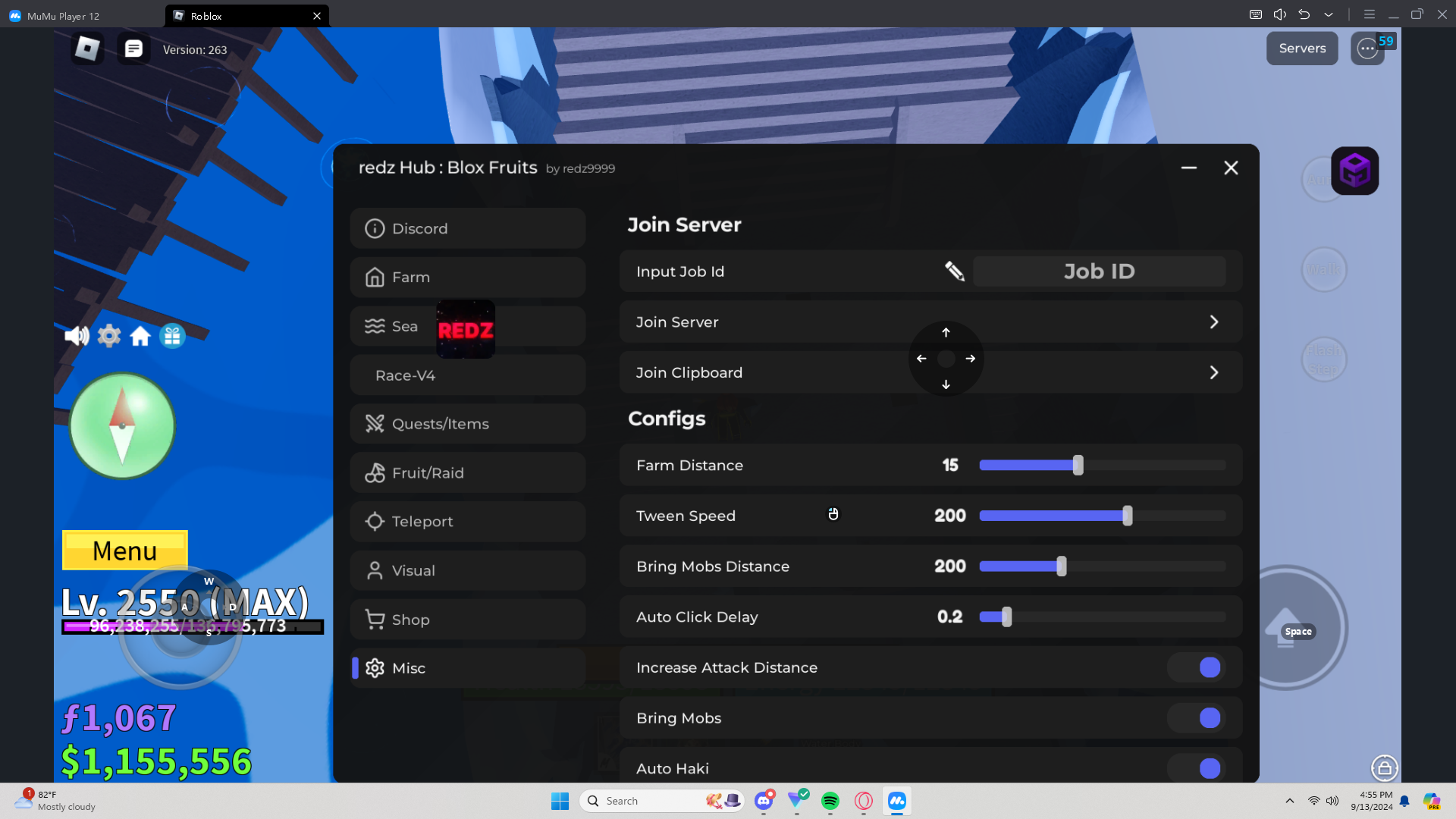This screenshot has height=819, width=1456.
Task: Open the gift rewards icon
Action: click(x=172, y=336)
